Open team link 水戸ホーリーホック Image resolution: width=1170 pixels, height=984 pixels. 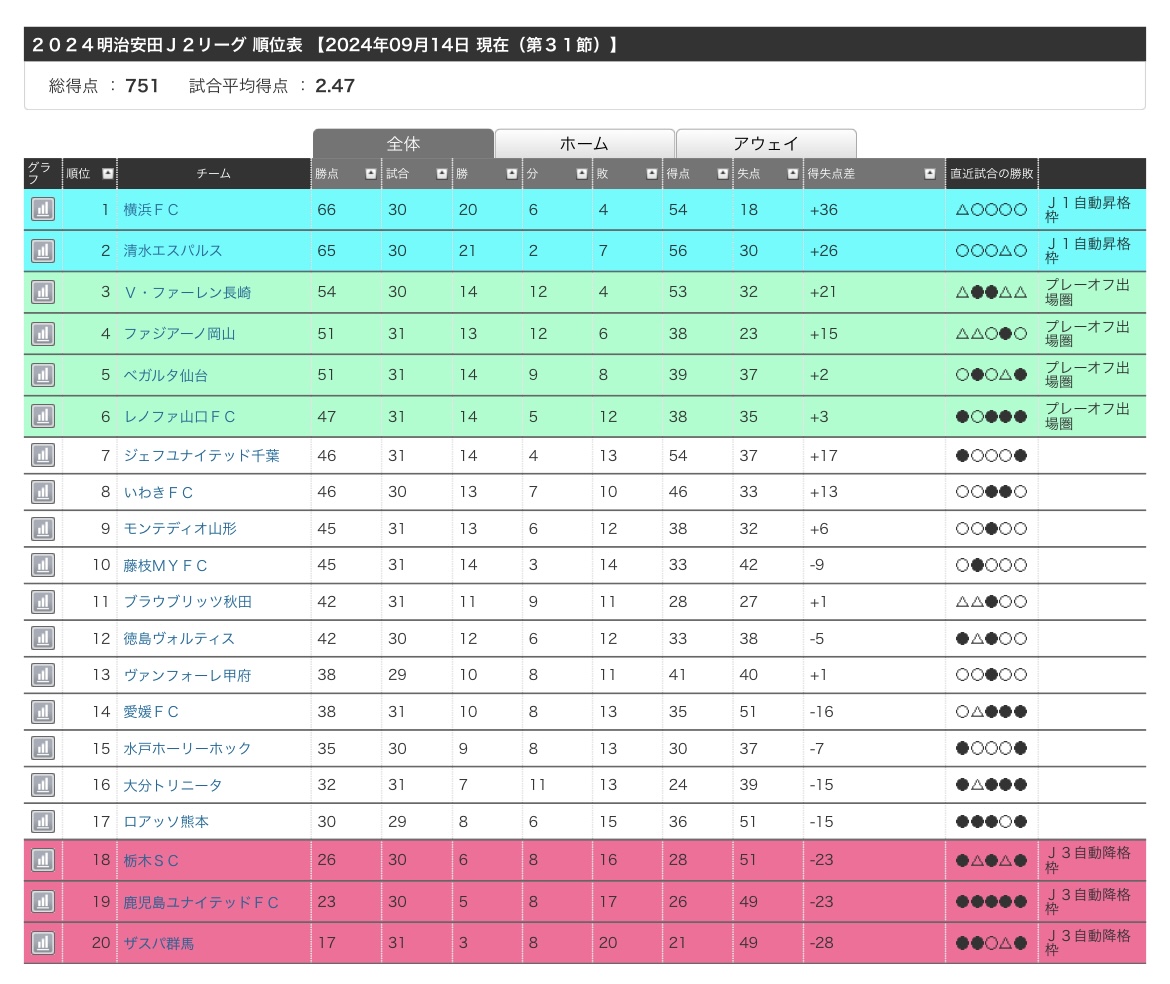click(x=187, y=748)
